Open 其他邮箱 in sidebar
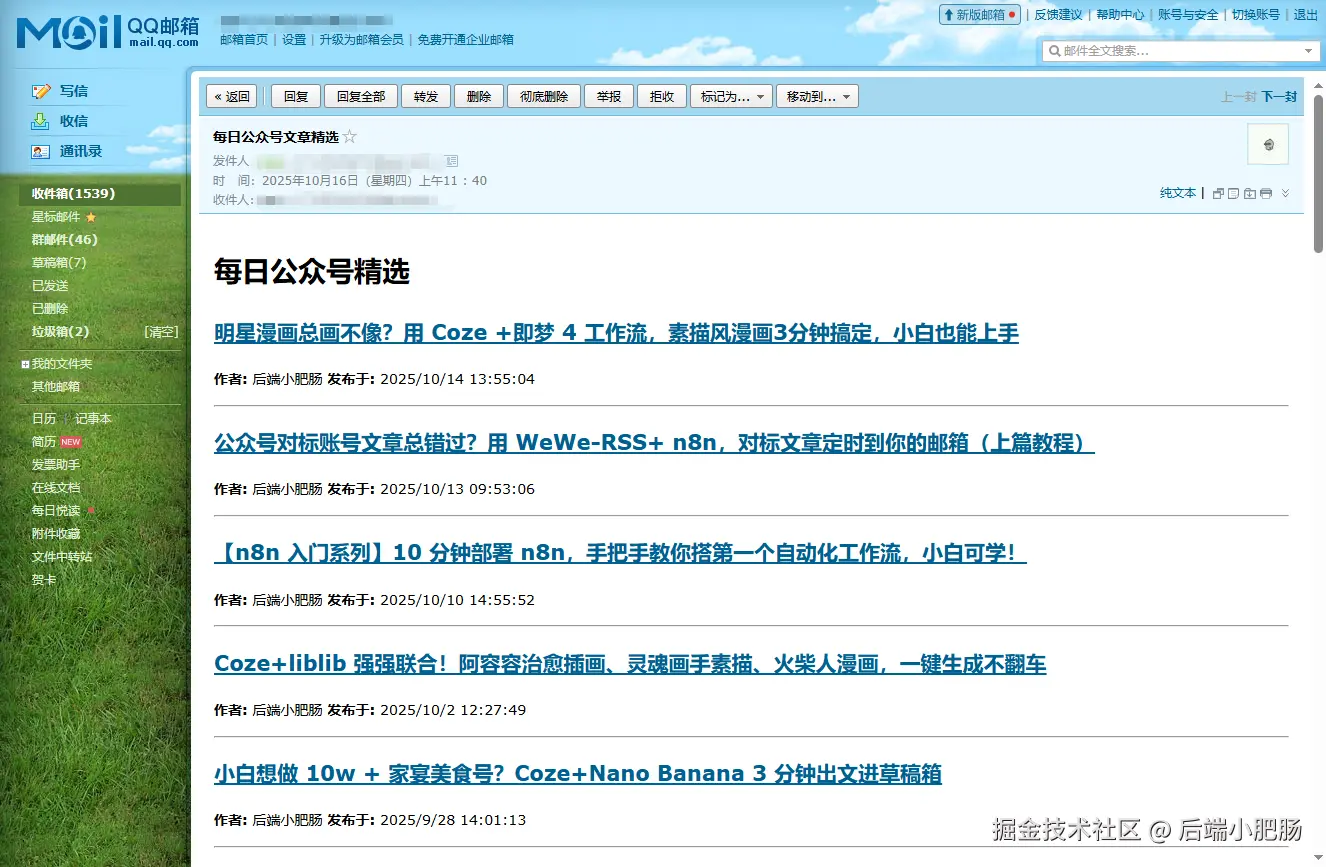 56,387
